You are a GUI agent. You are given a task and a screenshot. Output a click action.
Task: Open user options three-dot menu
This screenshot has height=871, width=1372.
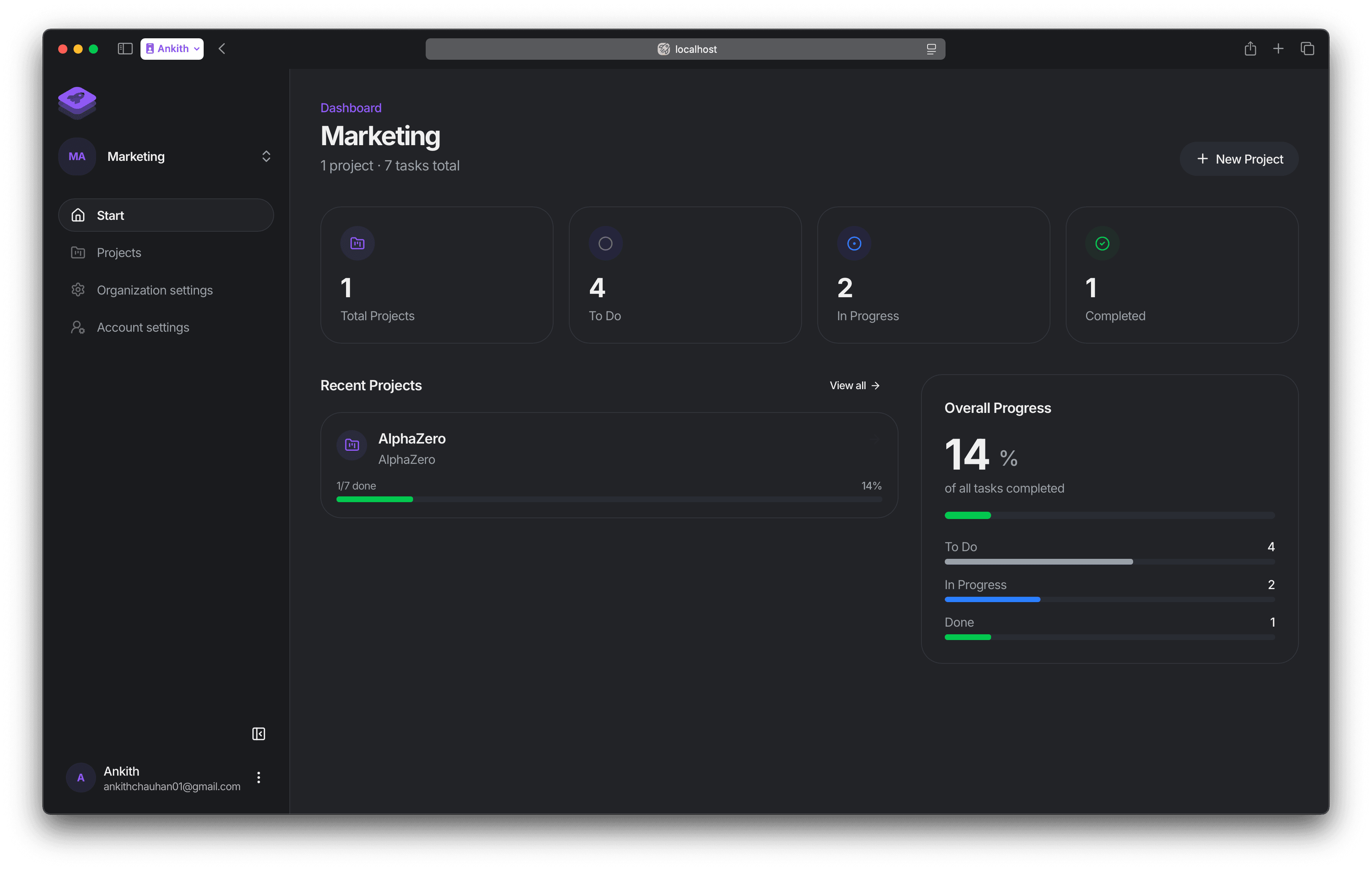[258, 778]
